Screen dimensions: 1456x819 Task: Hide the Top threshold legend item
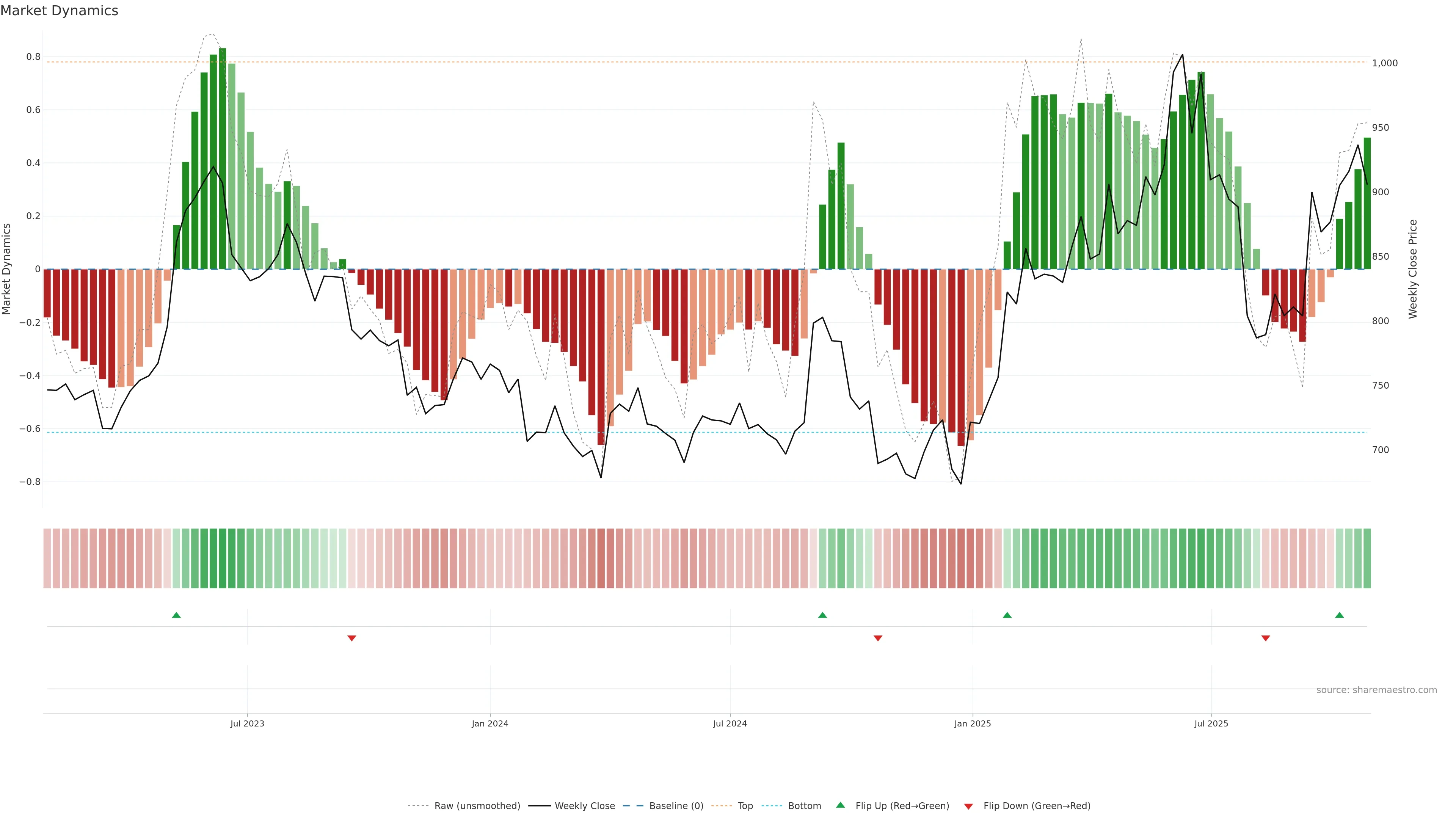tap(745, 806)
